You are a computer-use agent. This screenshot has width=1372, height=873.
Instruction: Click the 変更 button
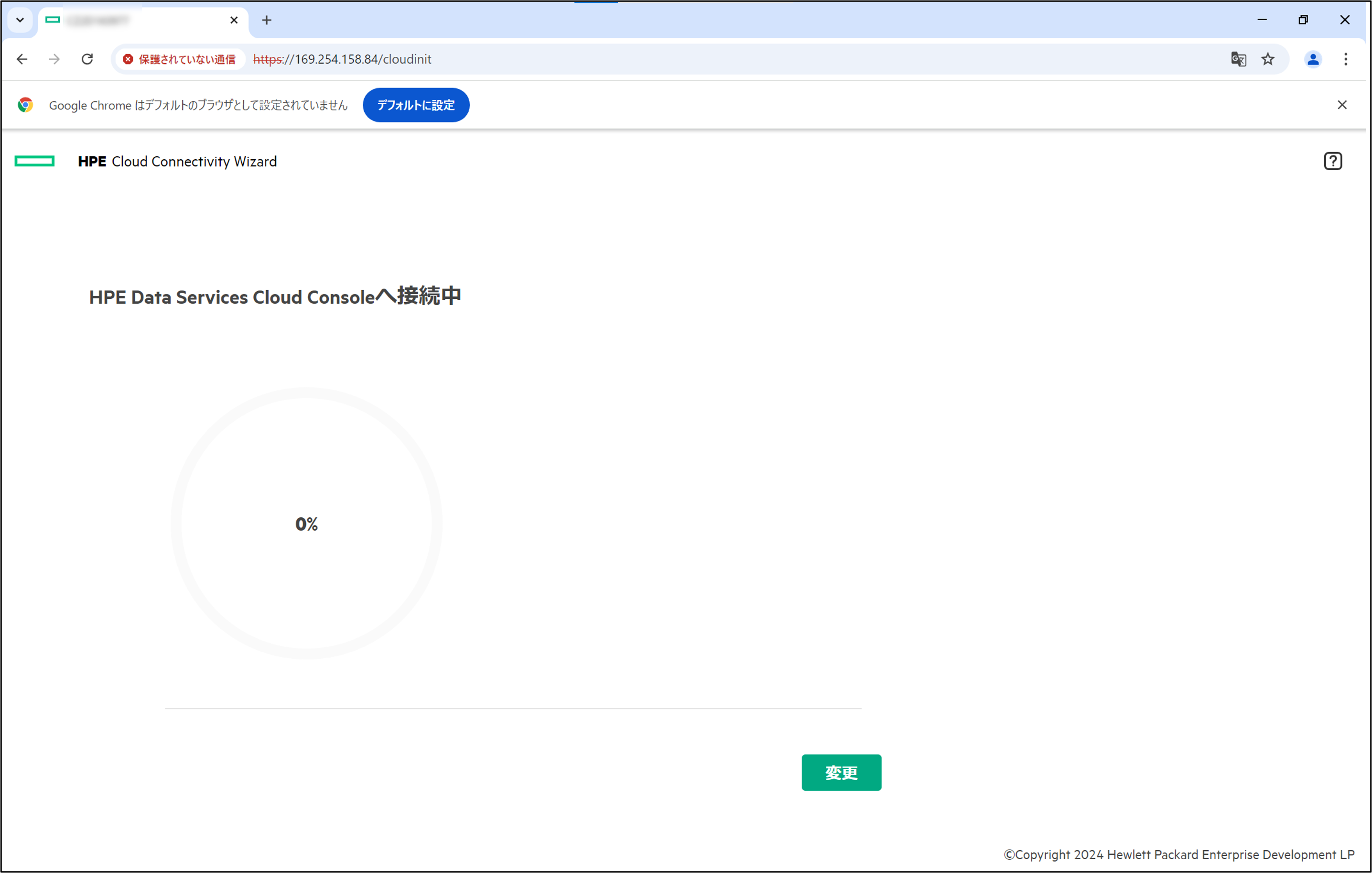[842, 773]
